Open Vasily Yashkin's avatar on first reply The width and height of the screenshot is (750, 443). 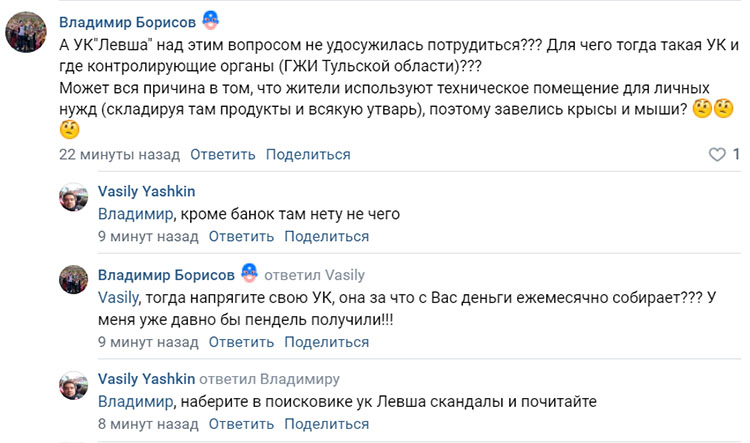tap(76, 201)
